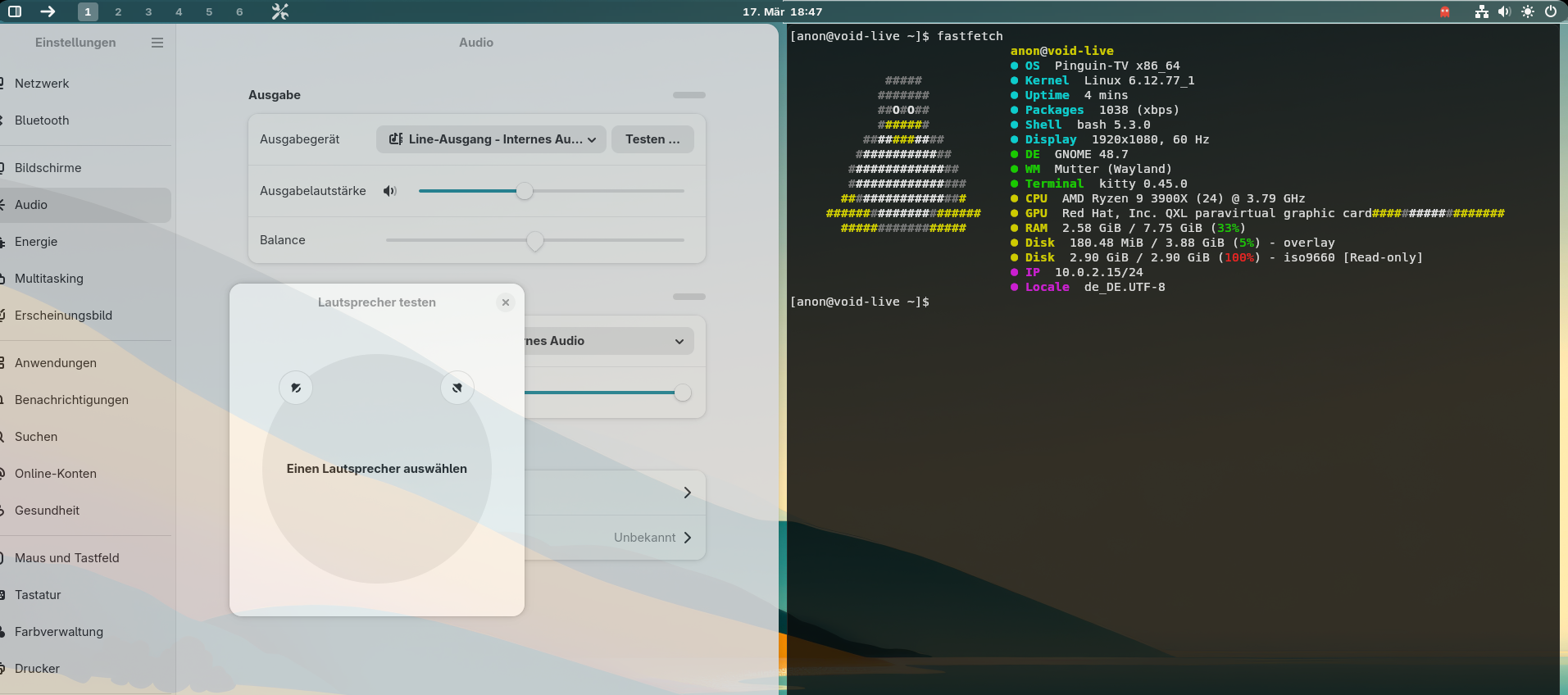Test the front-left speaker in the dialog
This screenshot has width=1568, height=695.
(296, 388)
